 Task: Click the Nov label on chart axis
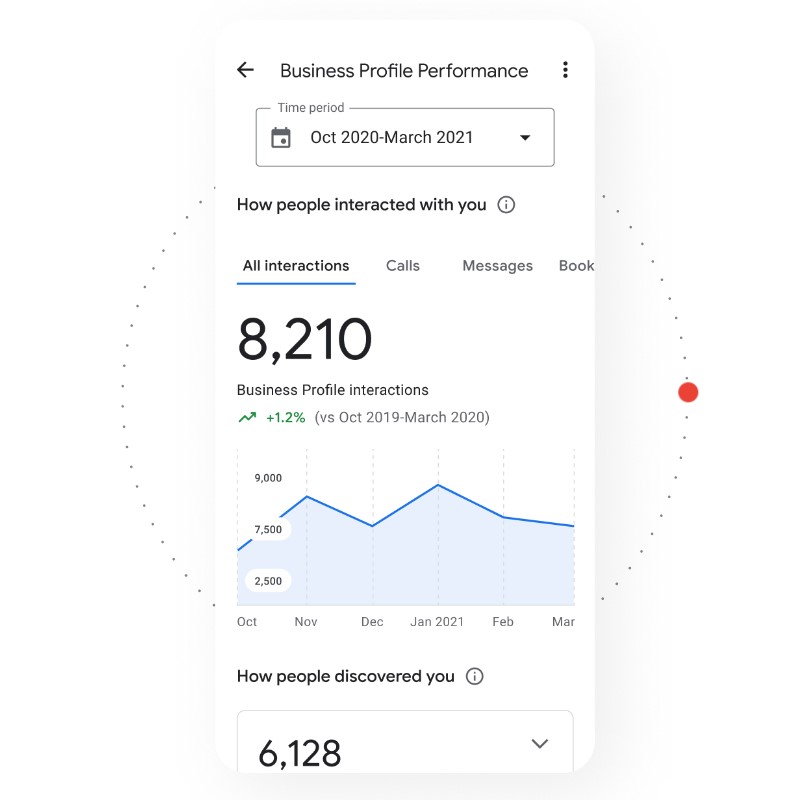point(306,622)
